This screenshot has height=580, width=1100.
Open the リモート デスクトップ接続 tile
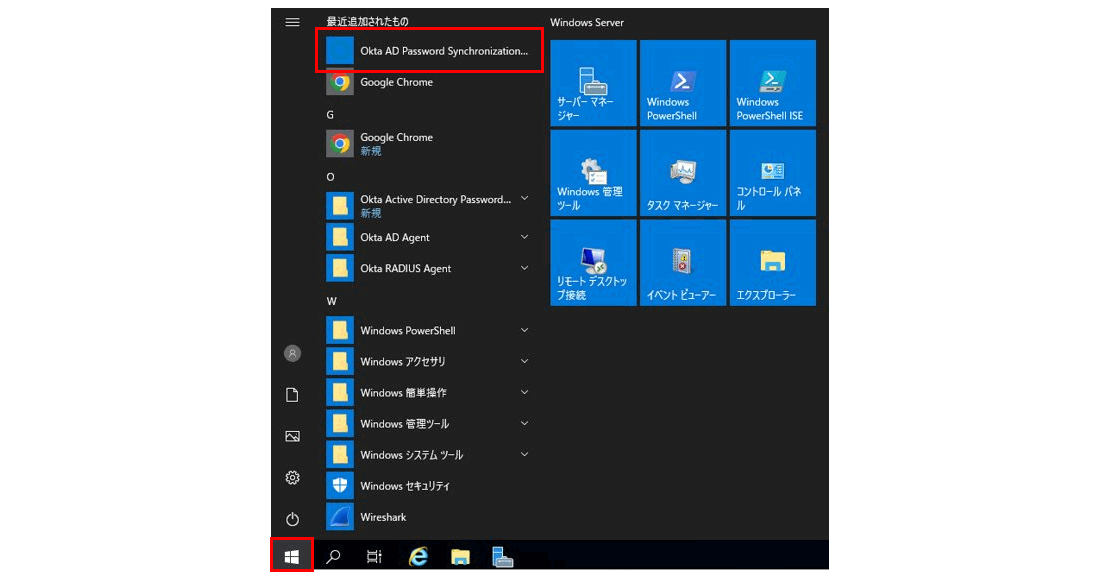[593, 262]
